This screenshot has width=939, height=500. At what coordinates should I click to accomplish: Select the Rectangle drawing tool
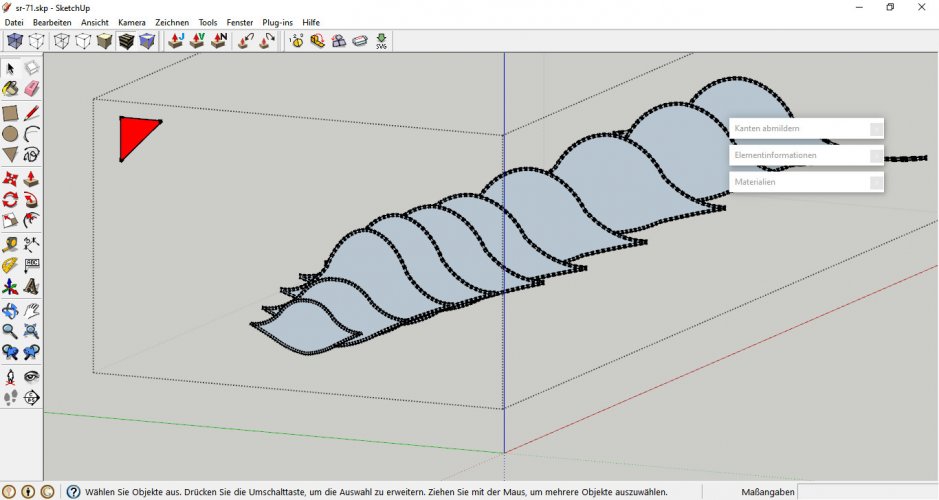pyautogui.click(x=10, y=113)
